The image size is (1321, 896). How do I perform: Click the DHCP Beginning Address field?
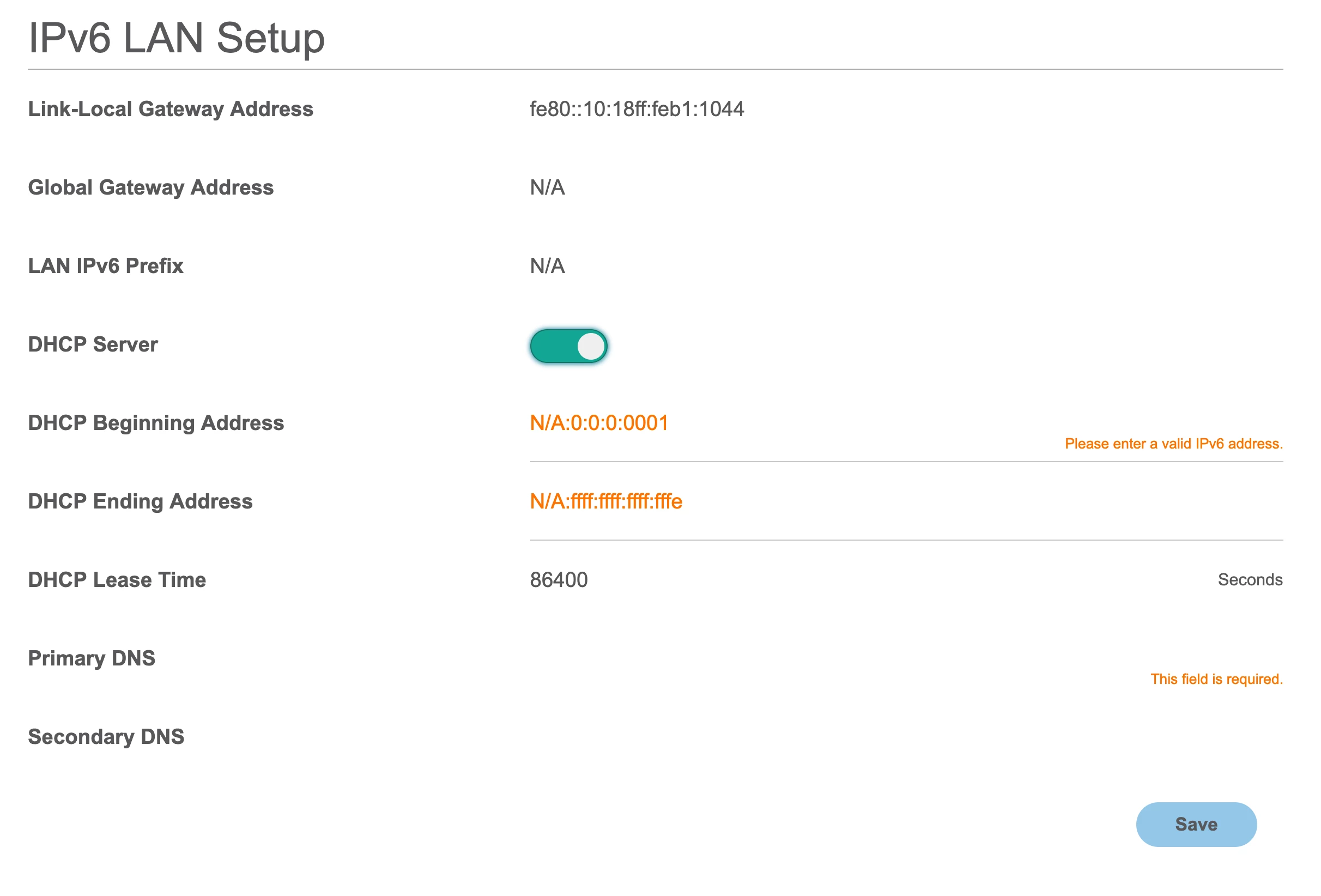click(x=598, y=423)
